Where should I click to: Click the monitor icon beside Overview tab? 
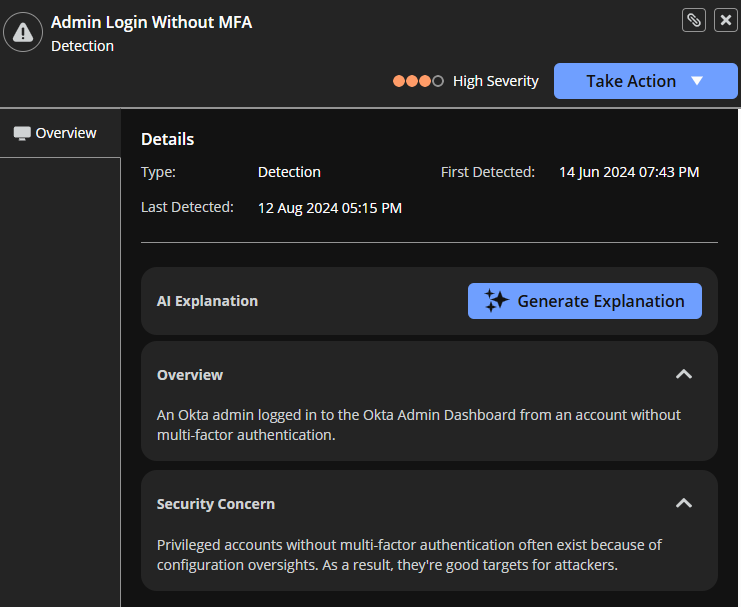[x=22, y=133]
